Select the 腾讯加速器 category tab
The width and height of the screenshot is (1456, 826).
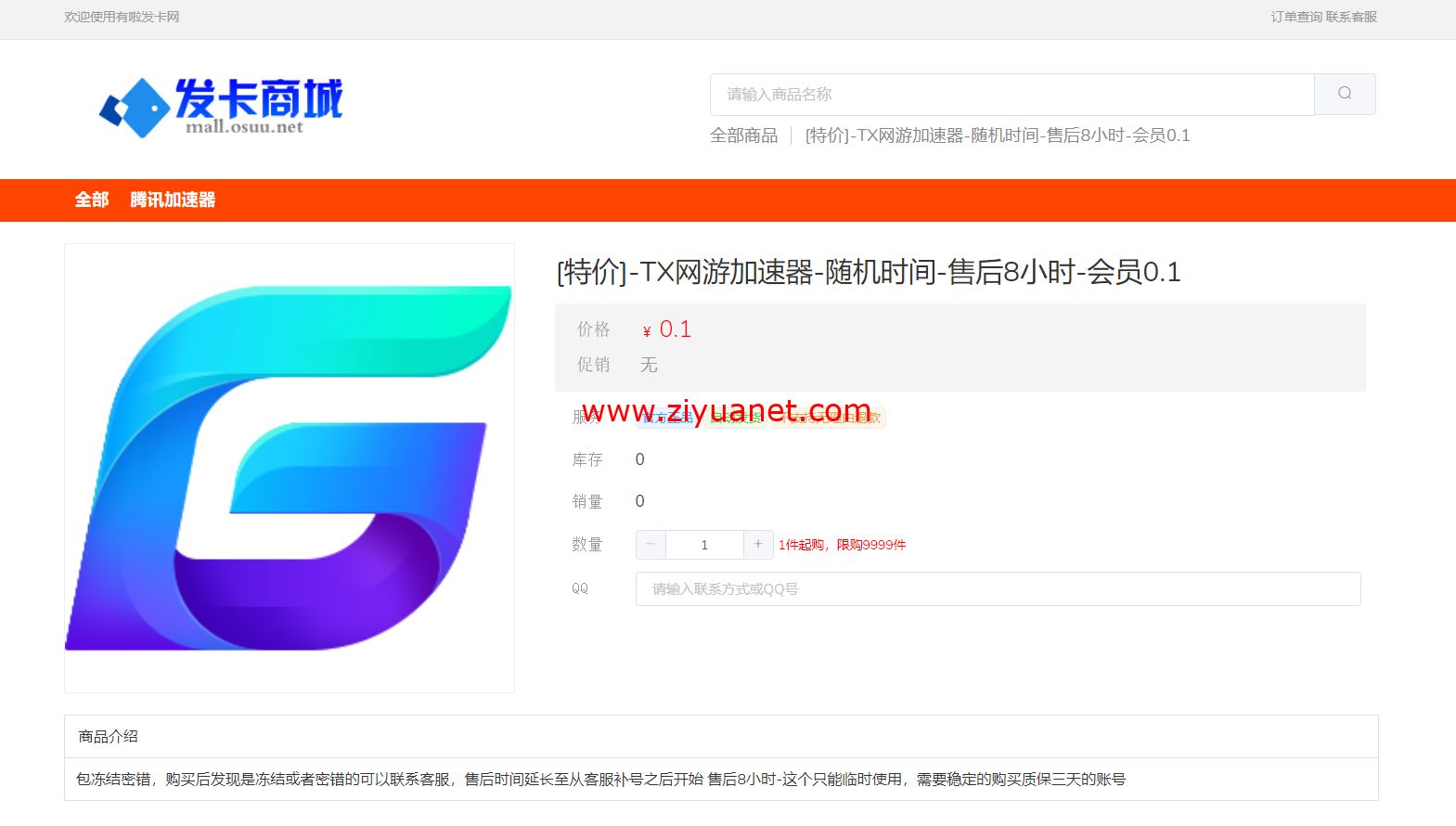(x=173, y=200)
